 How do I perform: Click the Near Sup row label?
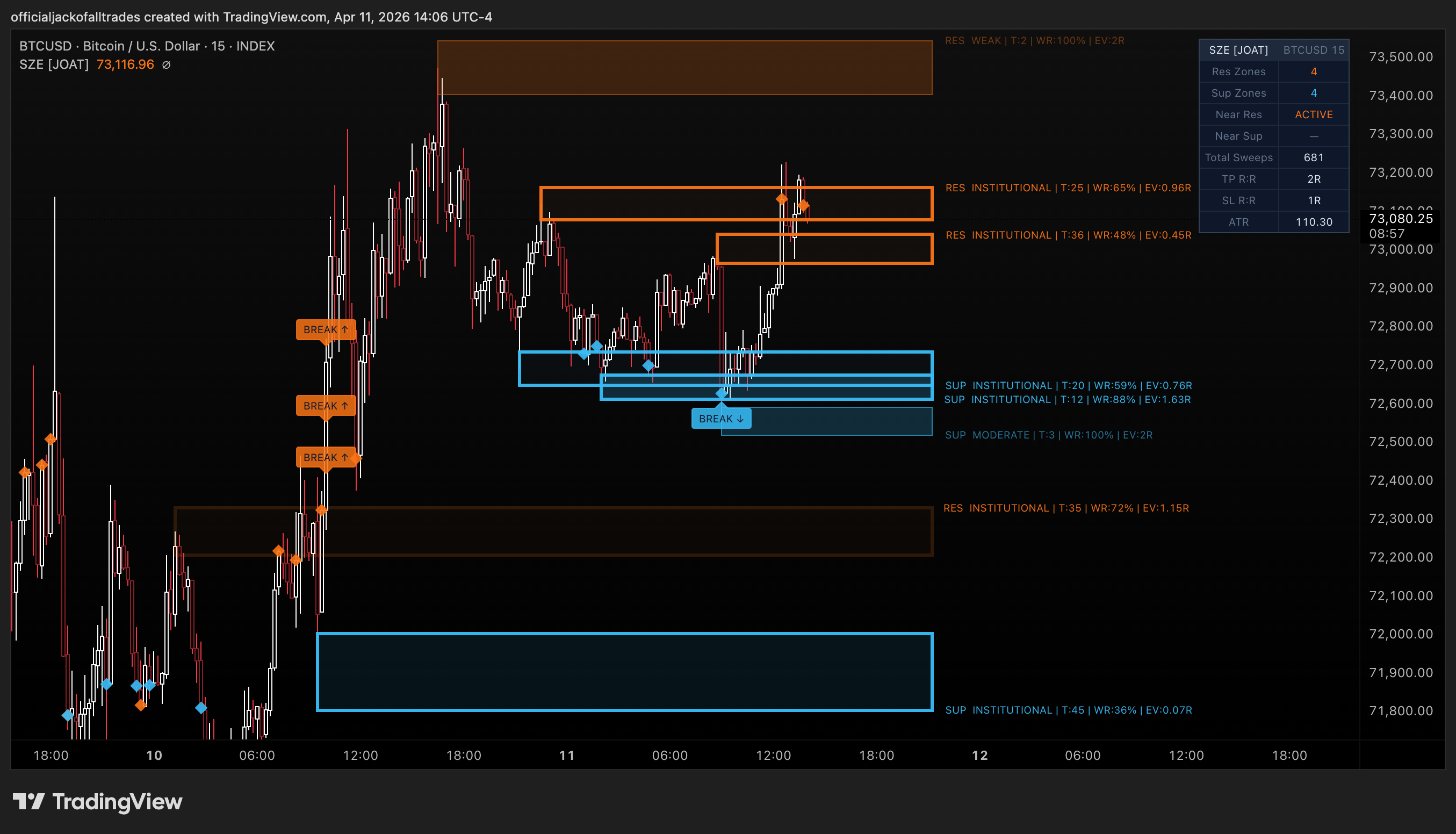click(x=1238, y=136)
